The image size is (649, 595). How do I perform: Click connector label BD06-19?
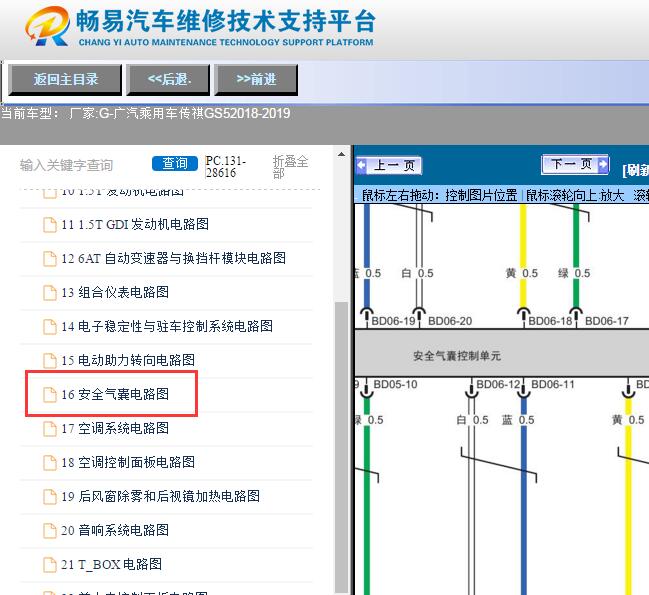(x=393, y=321)
